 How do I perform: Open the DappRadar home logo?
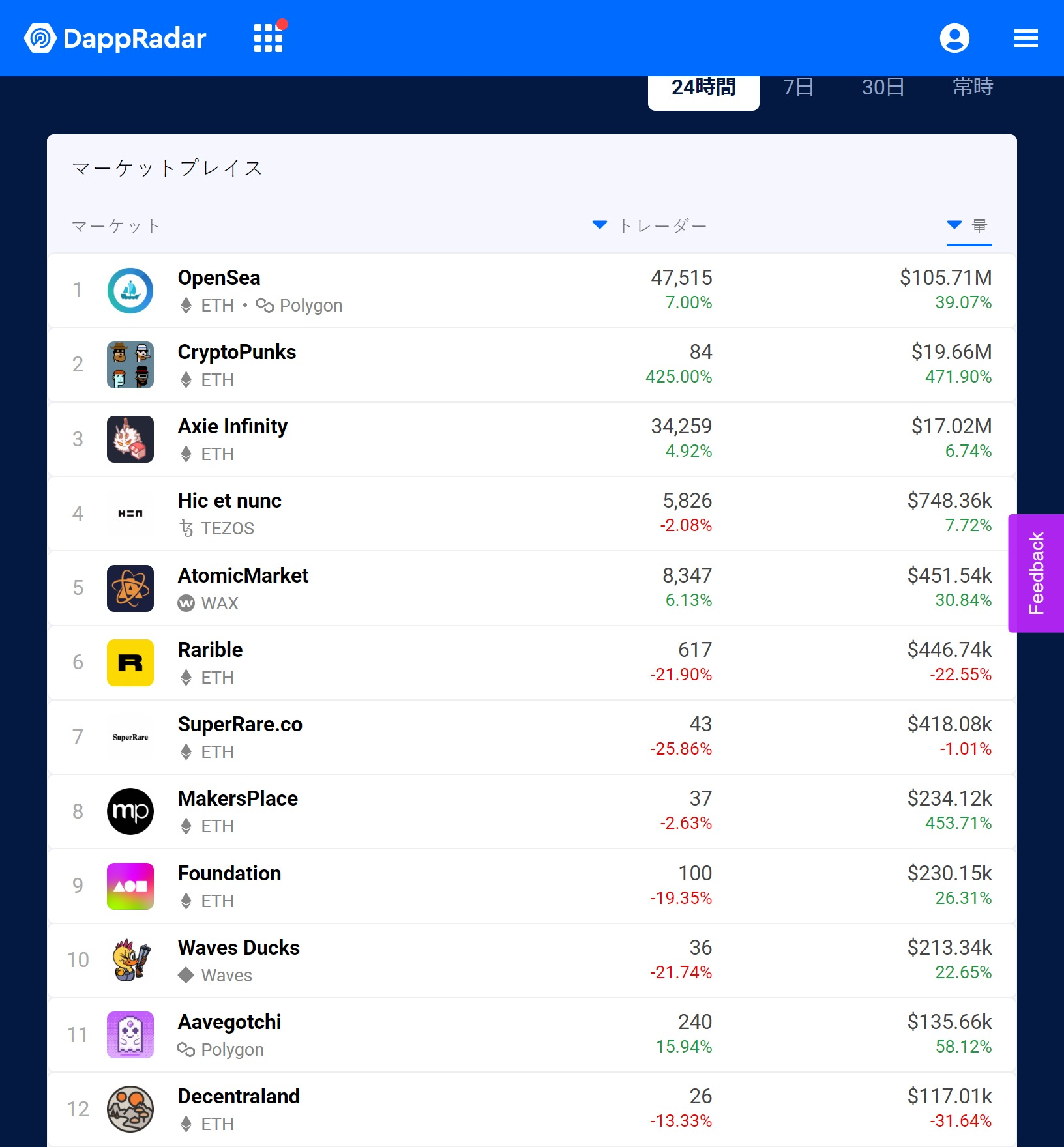[x=115, y=38]
